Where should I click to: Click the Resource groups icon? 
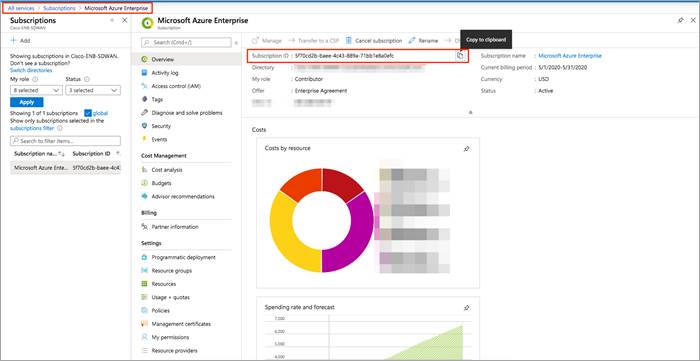(x=144, y=271)
